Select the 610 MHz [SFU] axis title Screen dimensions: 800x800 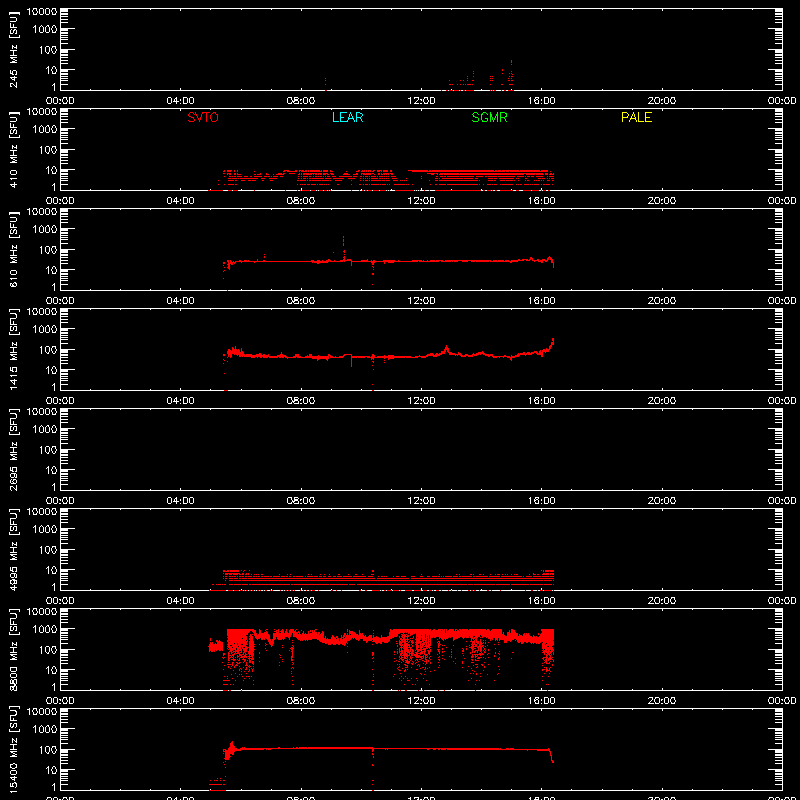[14, 249]
